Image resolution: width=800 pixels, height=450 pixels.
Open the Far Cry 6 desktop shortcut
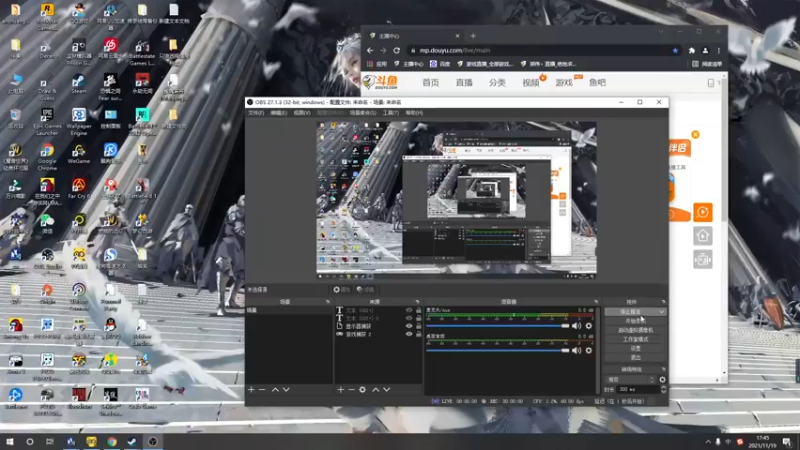tap(79, 188)
